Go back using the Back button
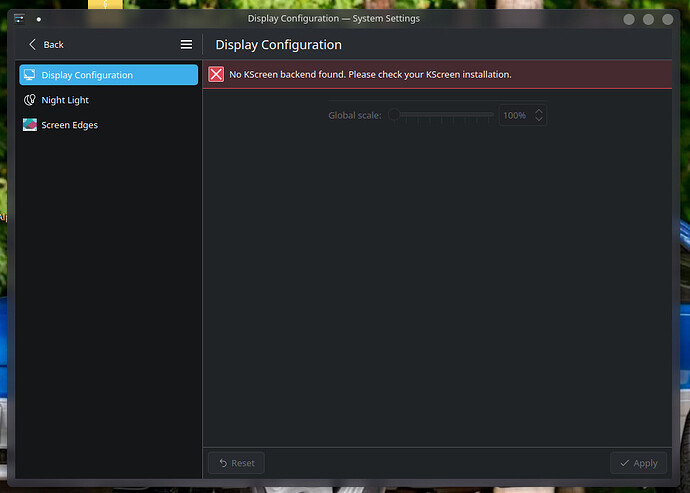This screenshot has width=690, height=493. [46, 44]
